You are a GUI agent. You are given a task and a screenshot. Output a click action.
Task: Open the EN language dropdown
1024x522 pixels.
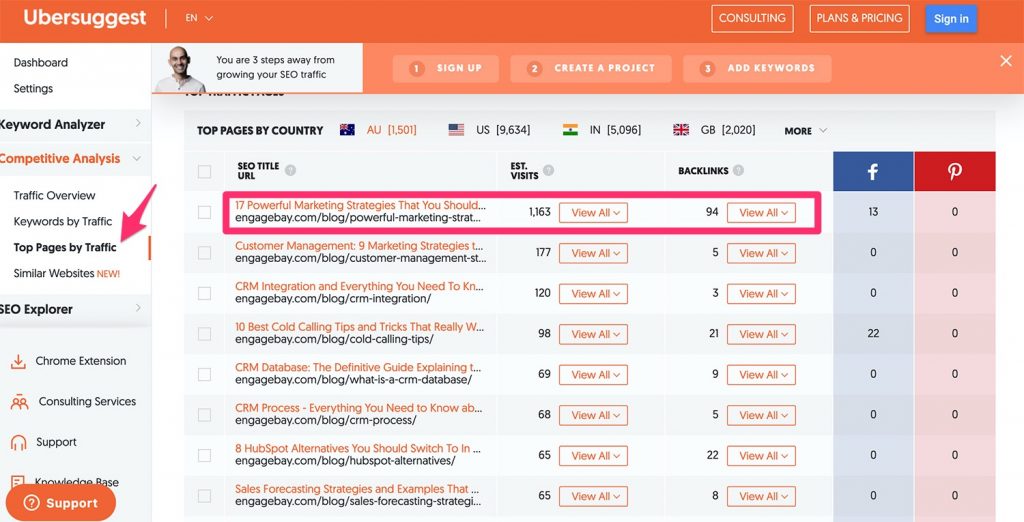(199, 18)
